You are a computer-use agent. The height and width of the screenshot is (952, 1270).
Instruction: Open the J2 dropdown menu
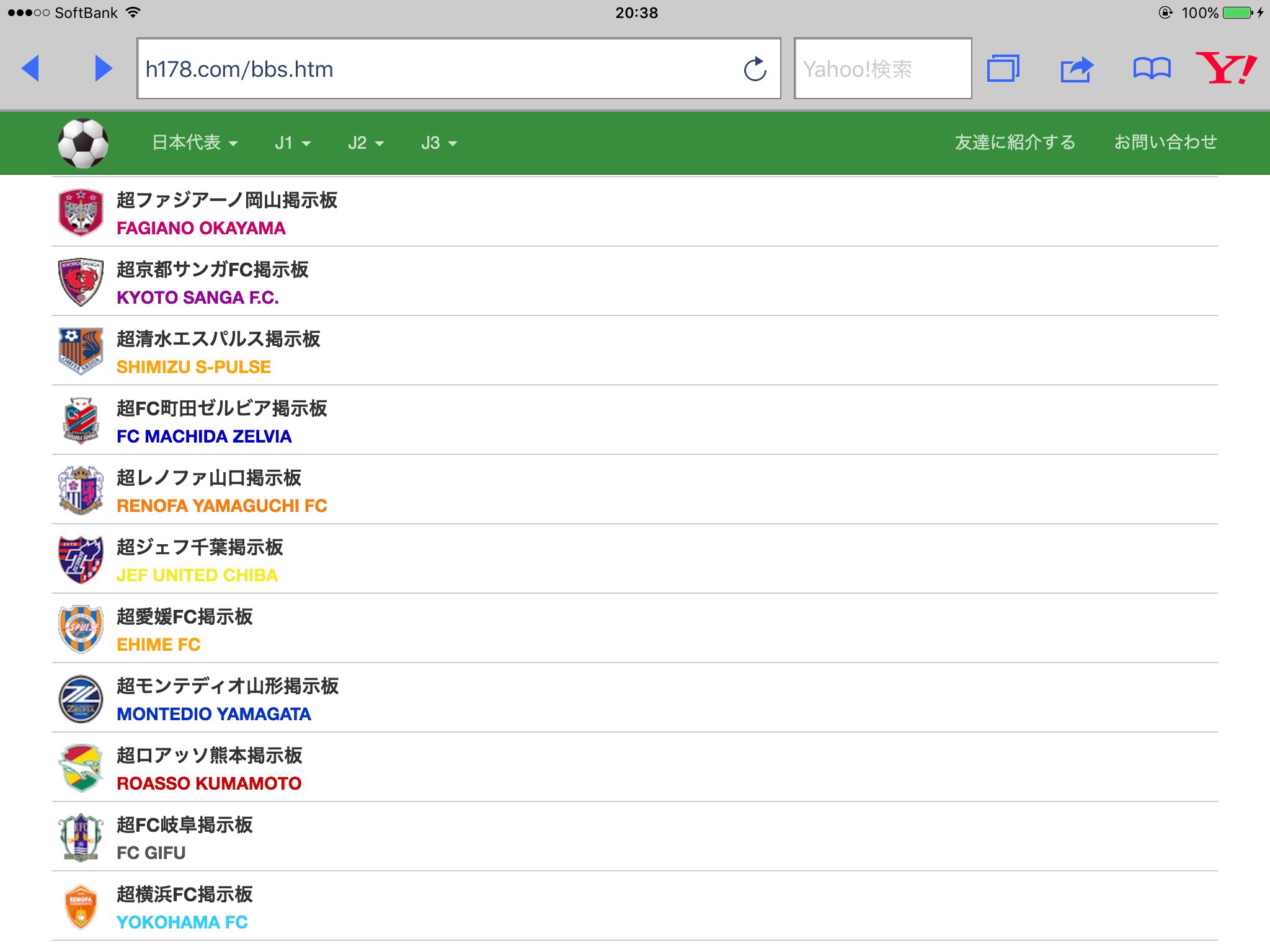click(365, 143)
